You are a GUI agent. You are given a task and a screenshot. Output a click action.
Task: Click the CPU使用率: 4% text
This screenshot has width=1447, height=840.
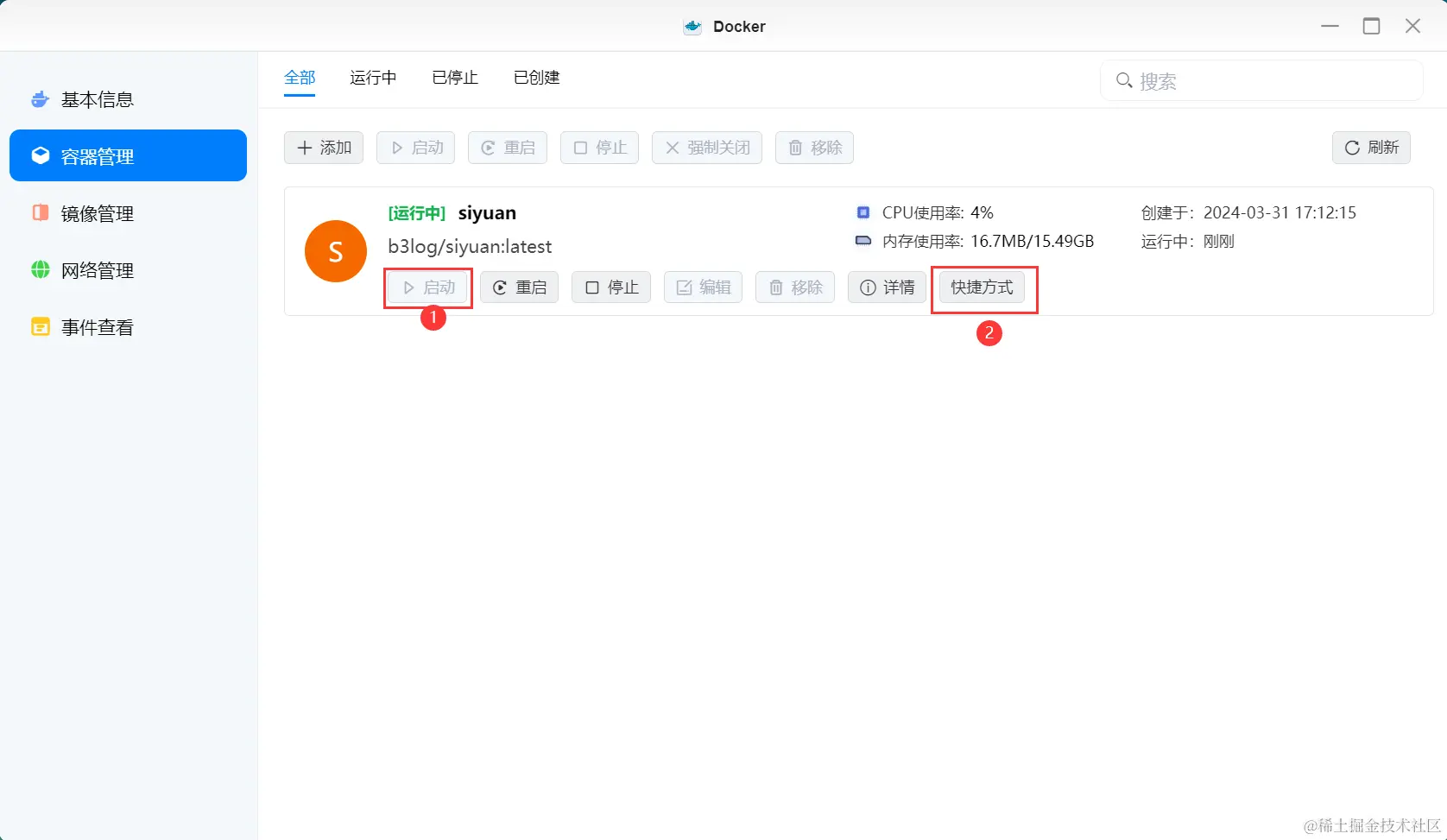pos(938,212)
